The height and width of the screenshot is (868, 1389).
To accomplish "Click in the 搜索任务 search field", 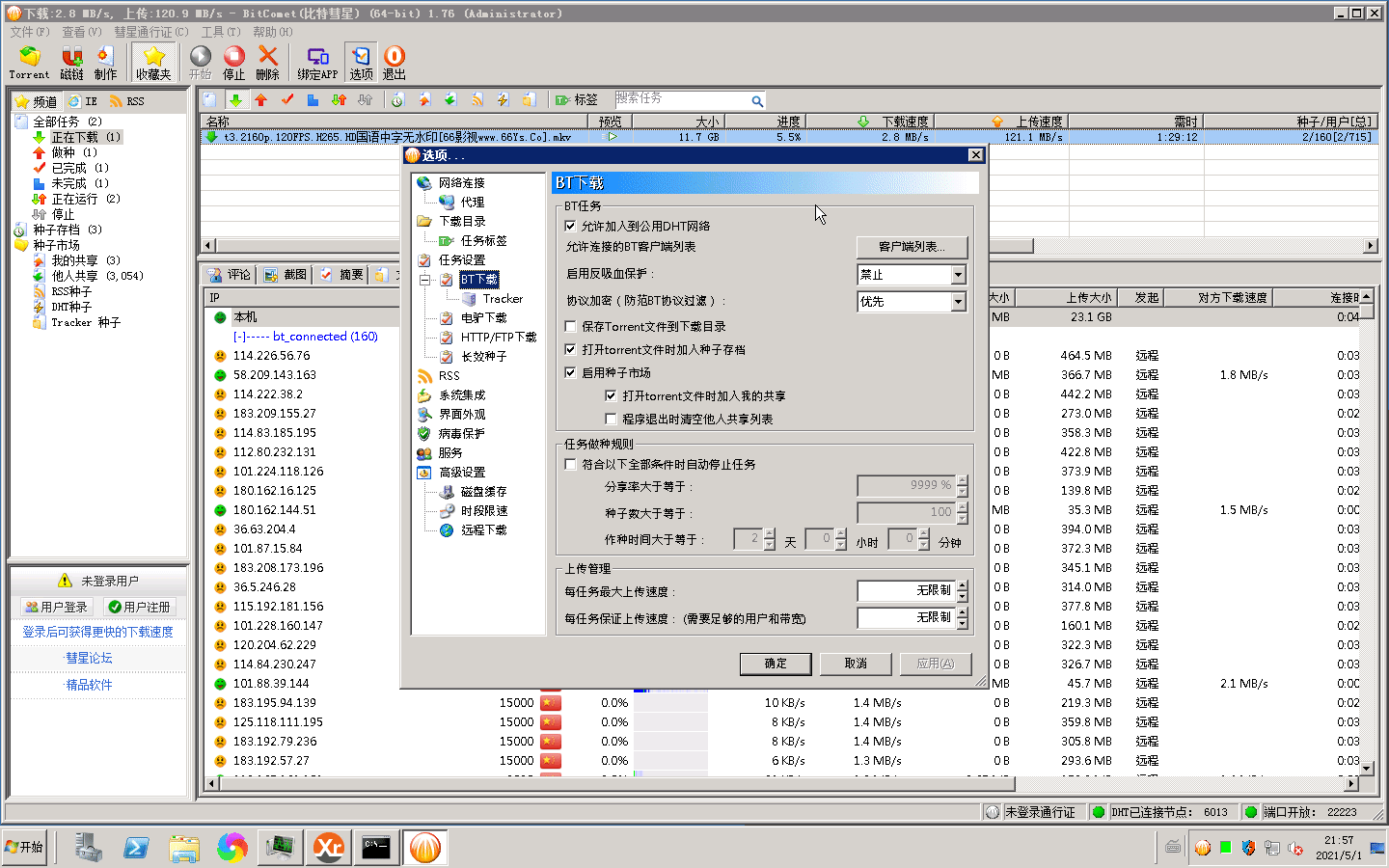I will point(682,99).
